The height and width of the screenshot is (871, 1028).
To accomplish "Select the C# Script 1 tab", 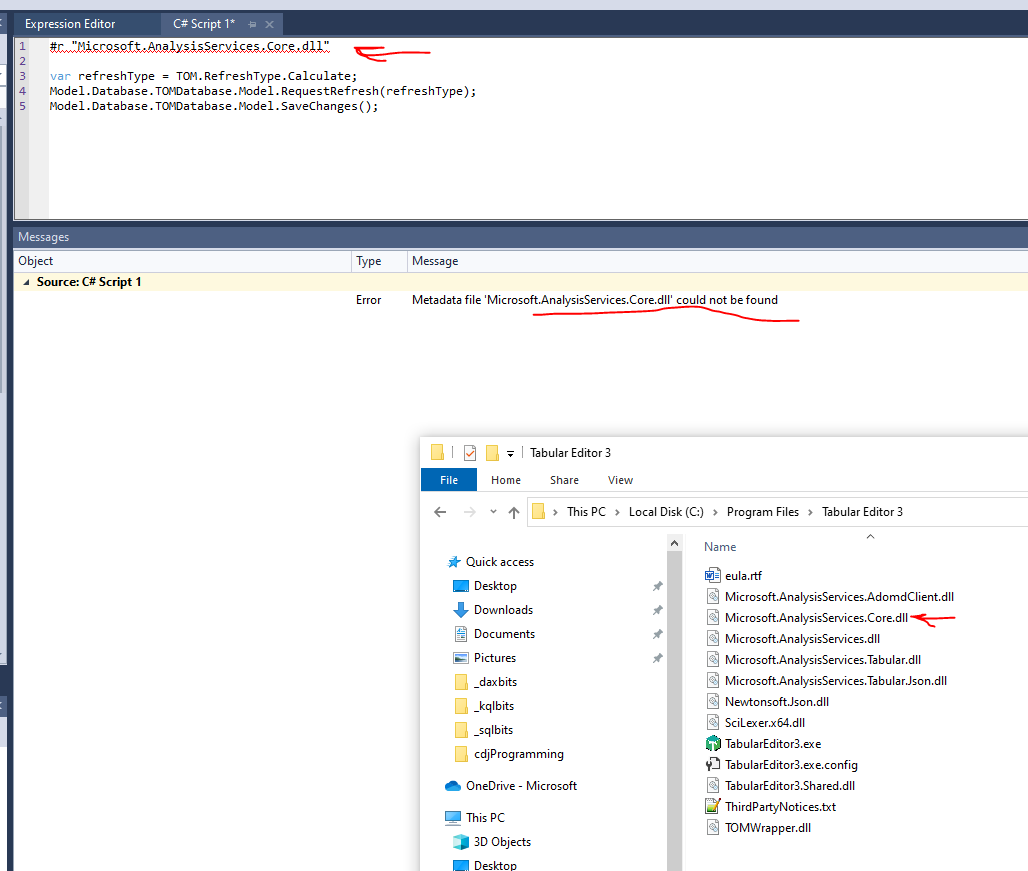I will click(x=204, y=24).
